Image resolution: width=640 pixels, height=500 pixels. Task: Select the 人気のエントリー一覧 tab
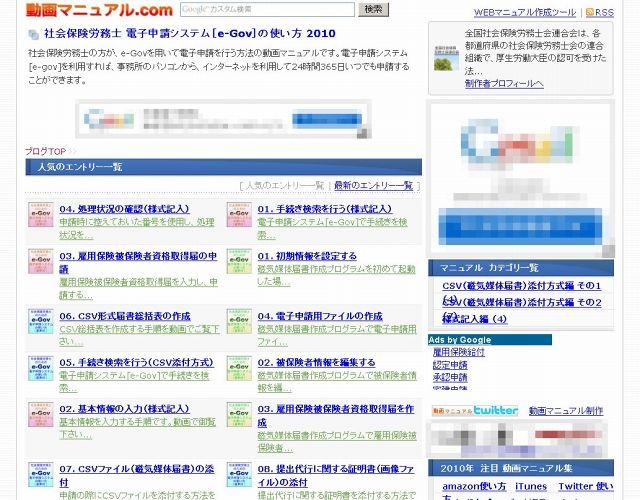point(285,186)
